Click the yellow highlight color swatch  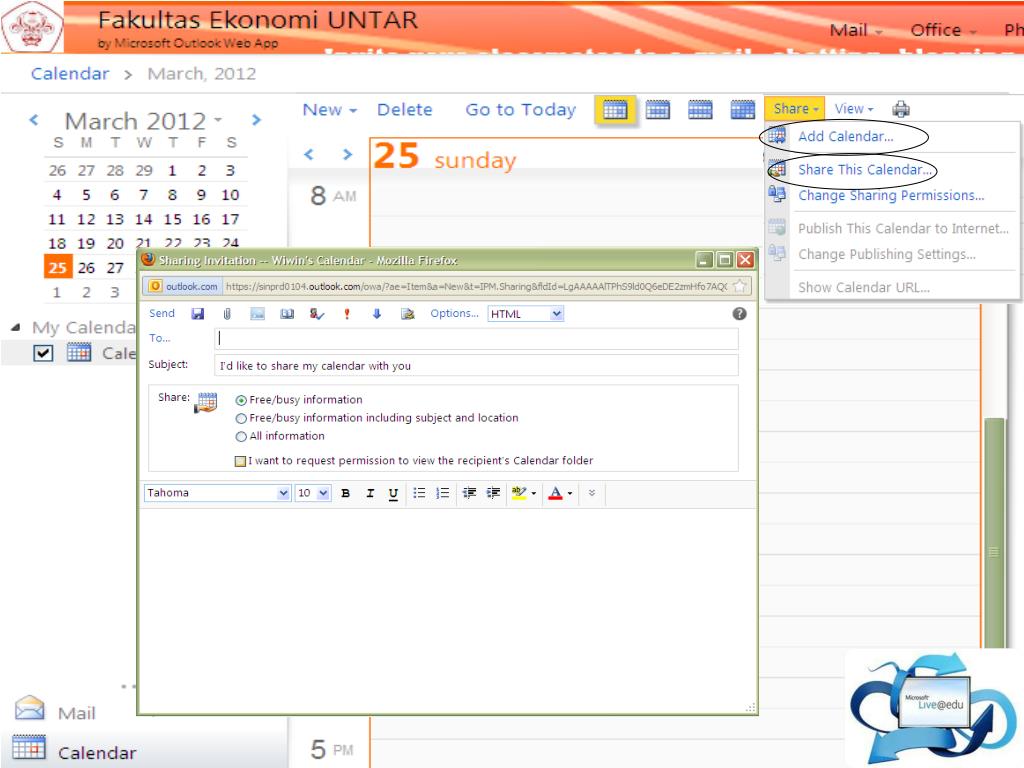click(519, 493)
